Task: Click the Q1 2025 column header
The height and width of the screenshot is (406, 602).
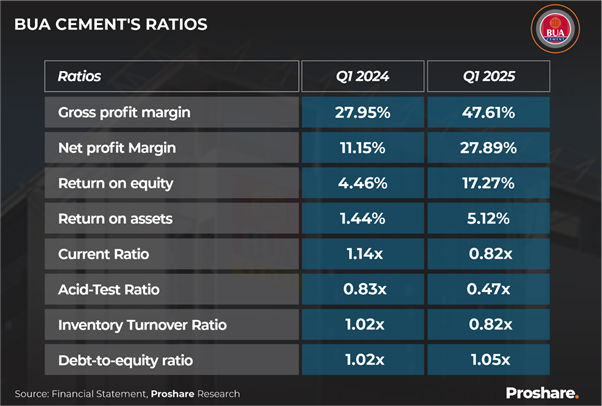Action: (489, 76)
